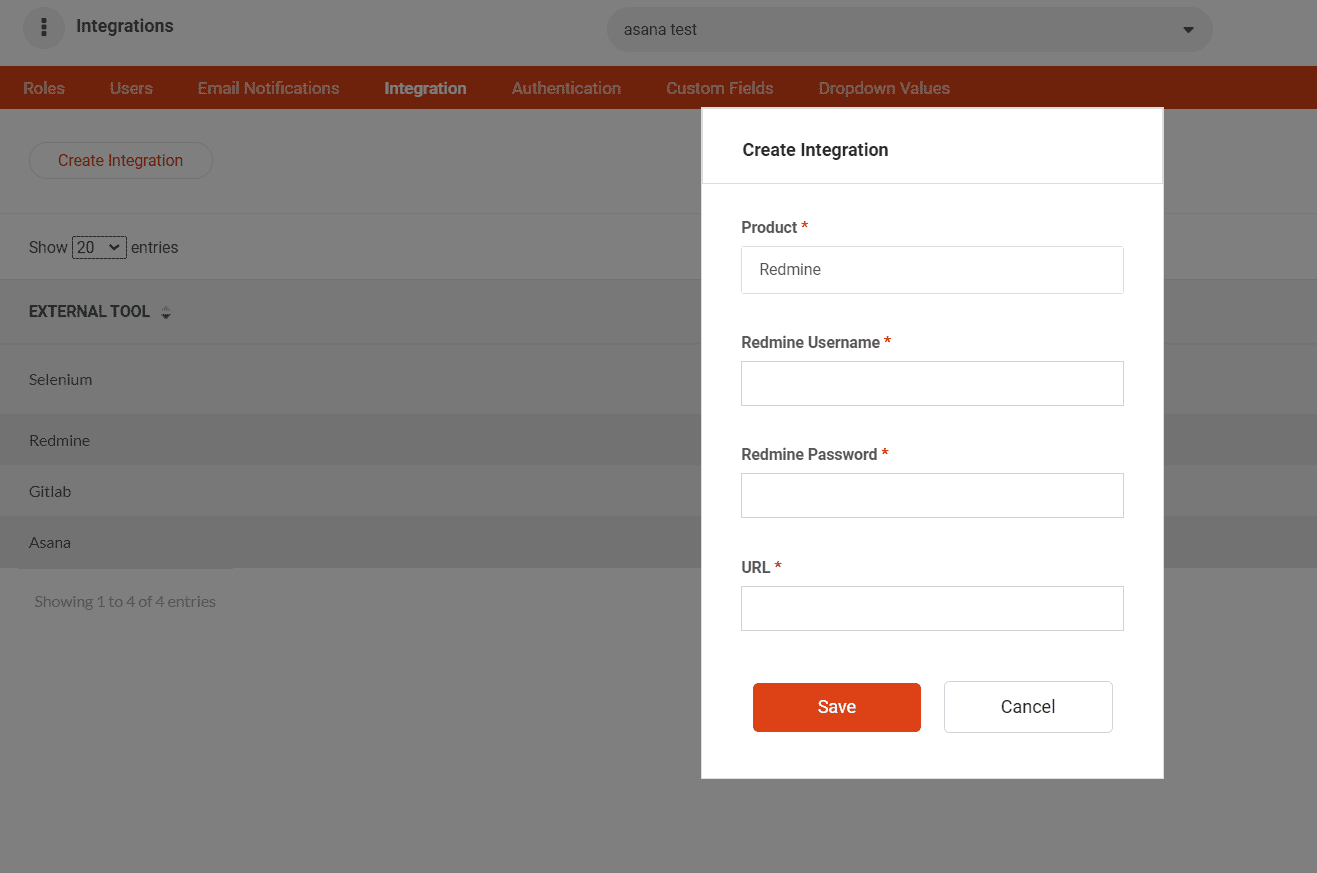Viewport: 1317px width, 873px height.
Task: Click the Integrations page title
Action: point(125,26)
